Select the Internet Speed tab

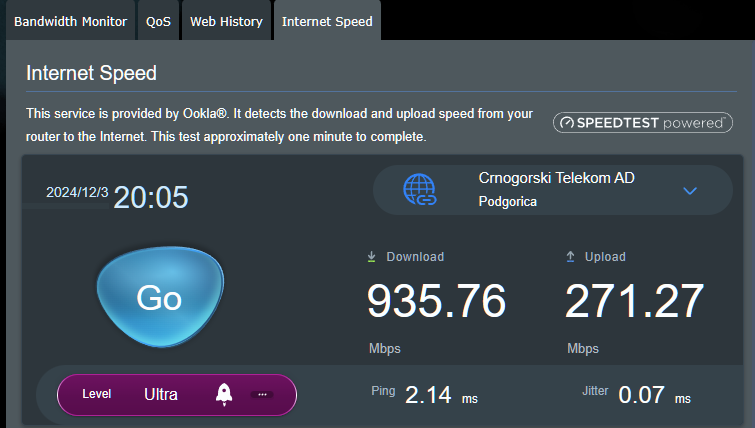pos(327,21)
